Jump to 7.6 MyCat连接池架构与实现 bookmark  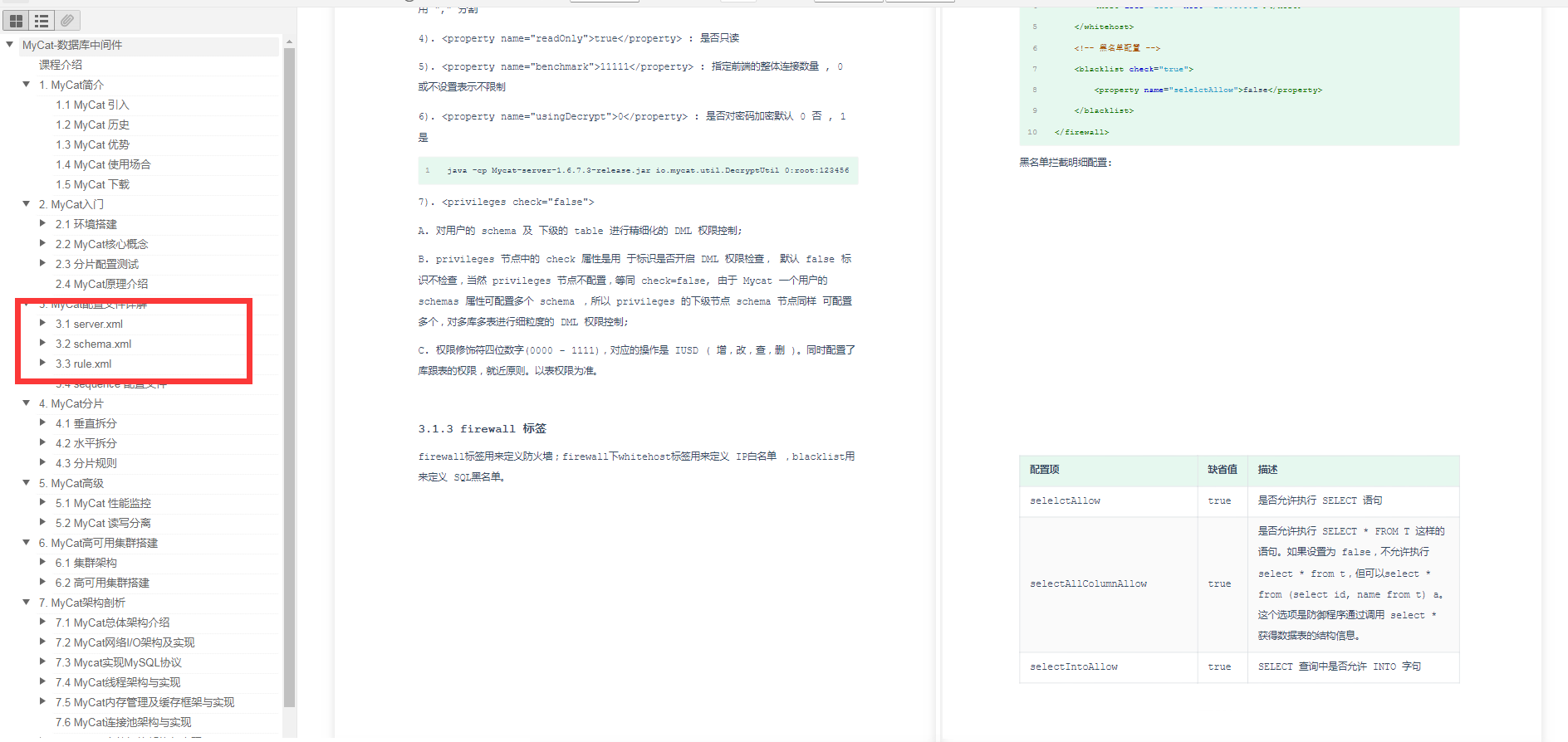123,722
